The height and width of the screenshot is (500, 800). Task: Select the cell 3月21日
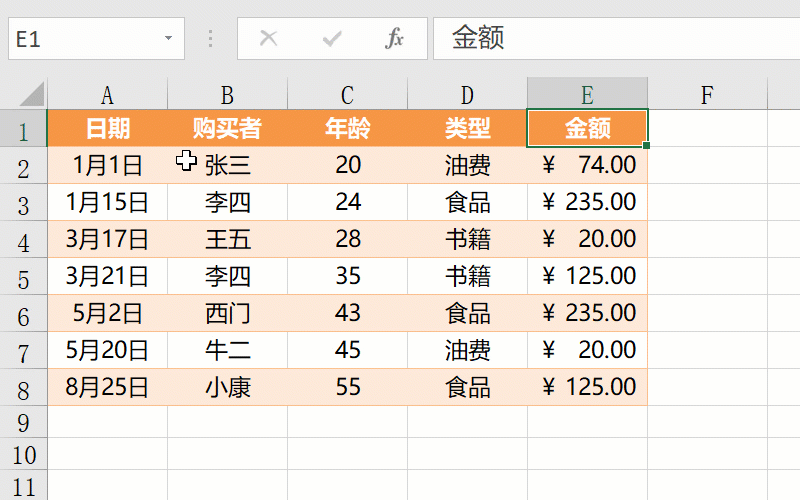[x=107, y=276]
